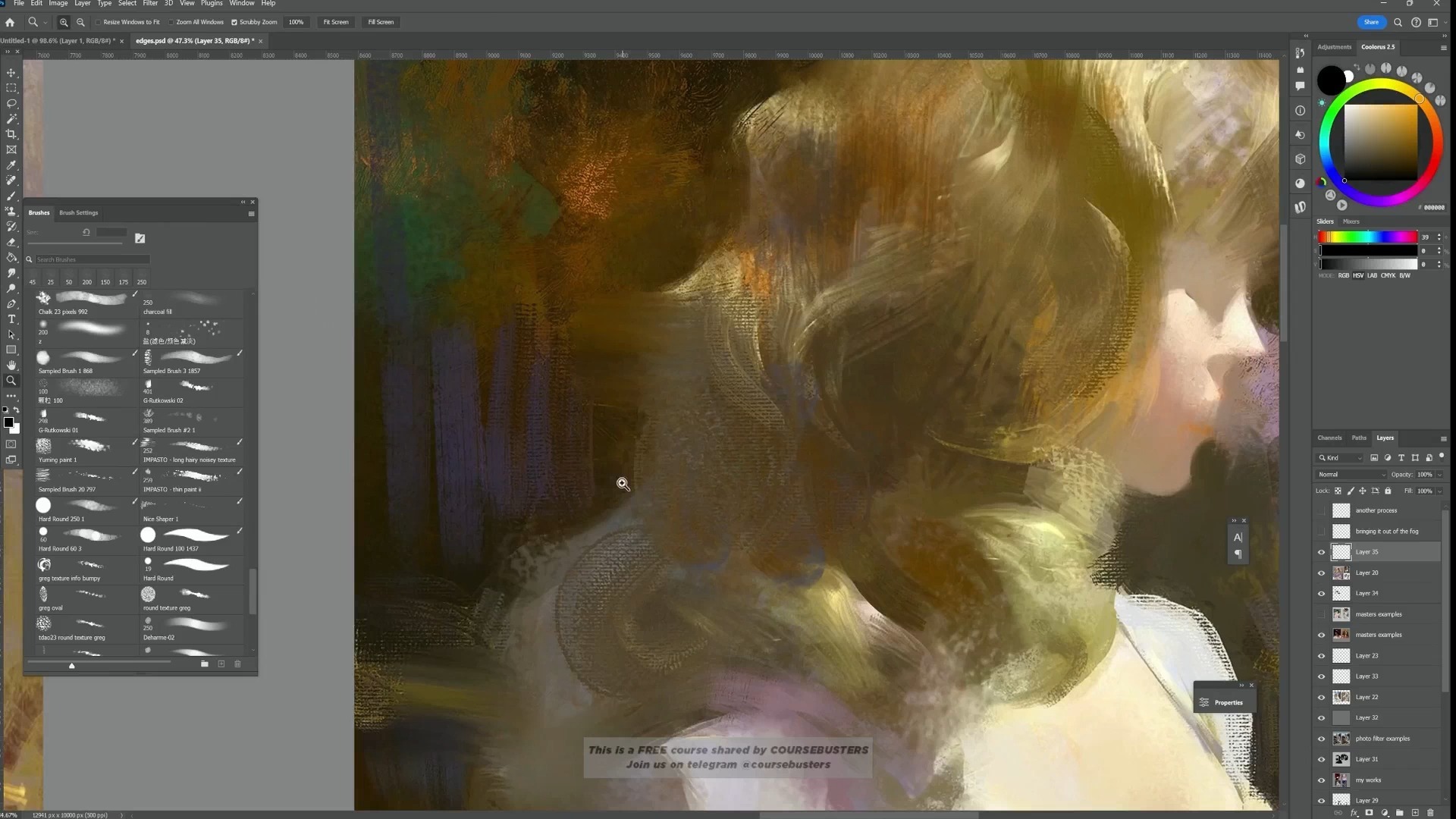Switch to Channels tab
This screenshot has width=1456, height=819.
[1329, 438]
